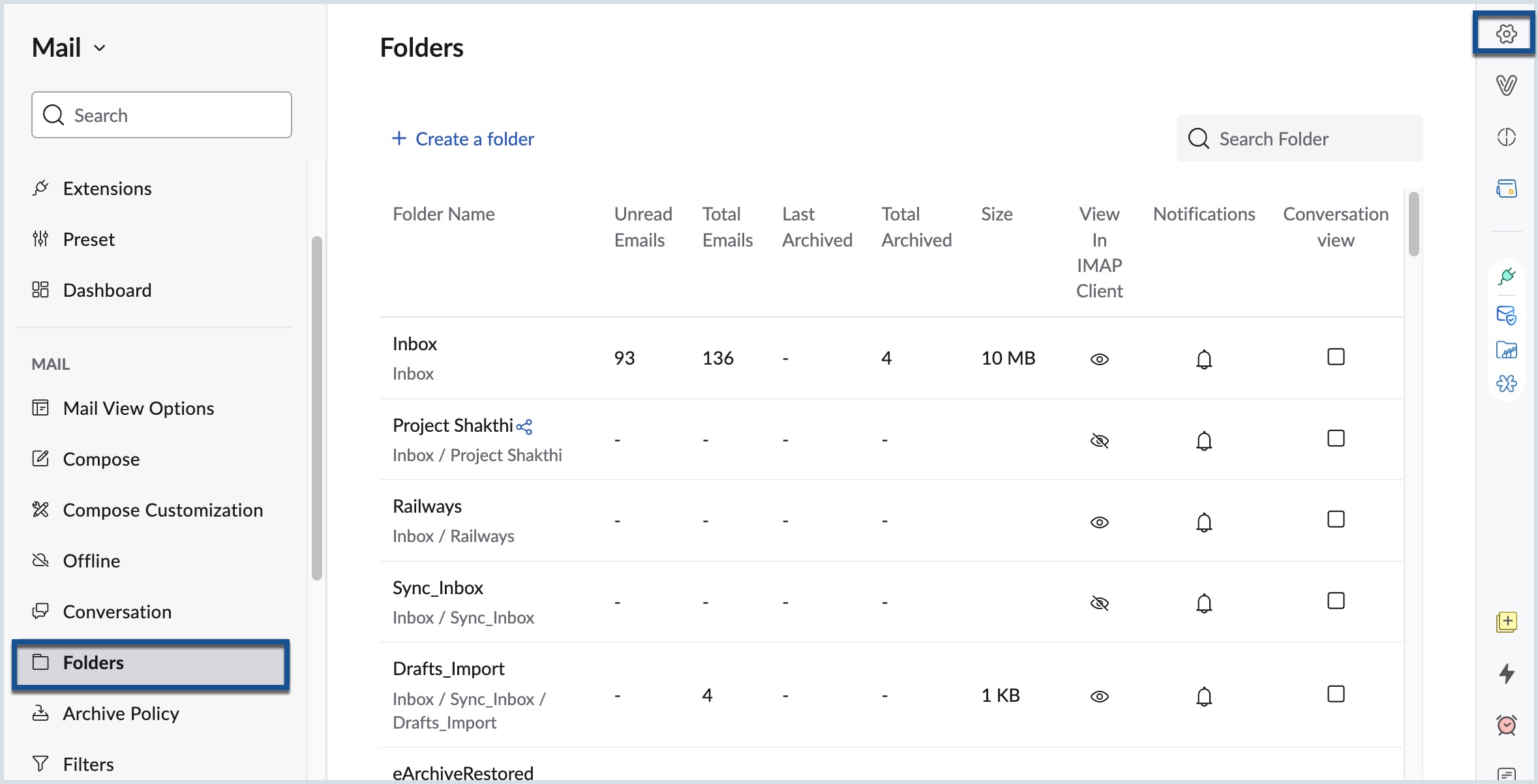Open the blue wallet card icon
The image size is (1538, 784).
point(1506,188)
